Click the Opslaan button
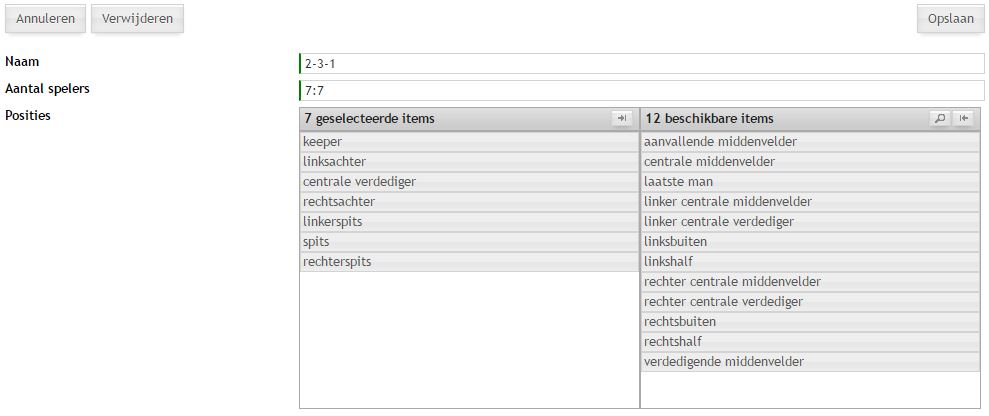This screenshot has height=416, width=989. click(x=950, y=18)
